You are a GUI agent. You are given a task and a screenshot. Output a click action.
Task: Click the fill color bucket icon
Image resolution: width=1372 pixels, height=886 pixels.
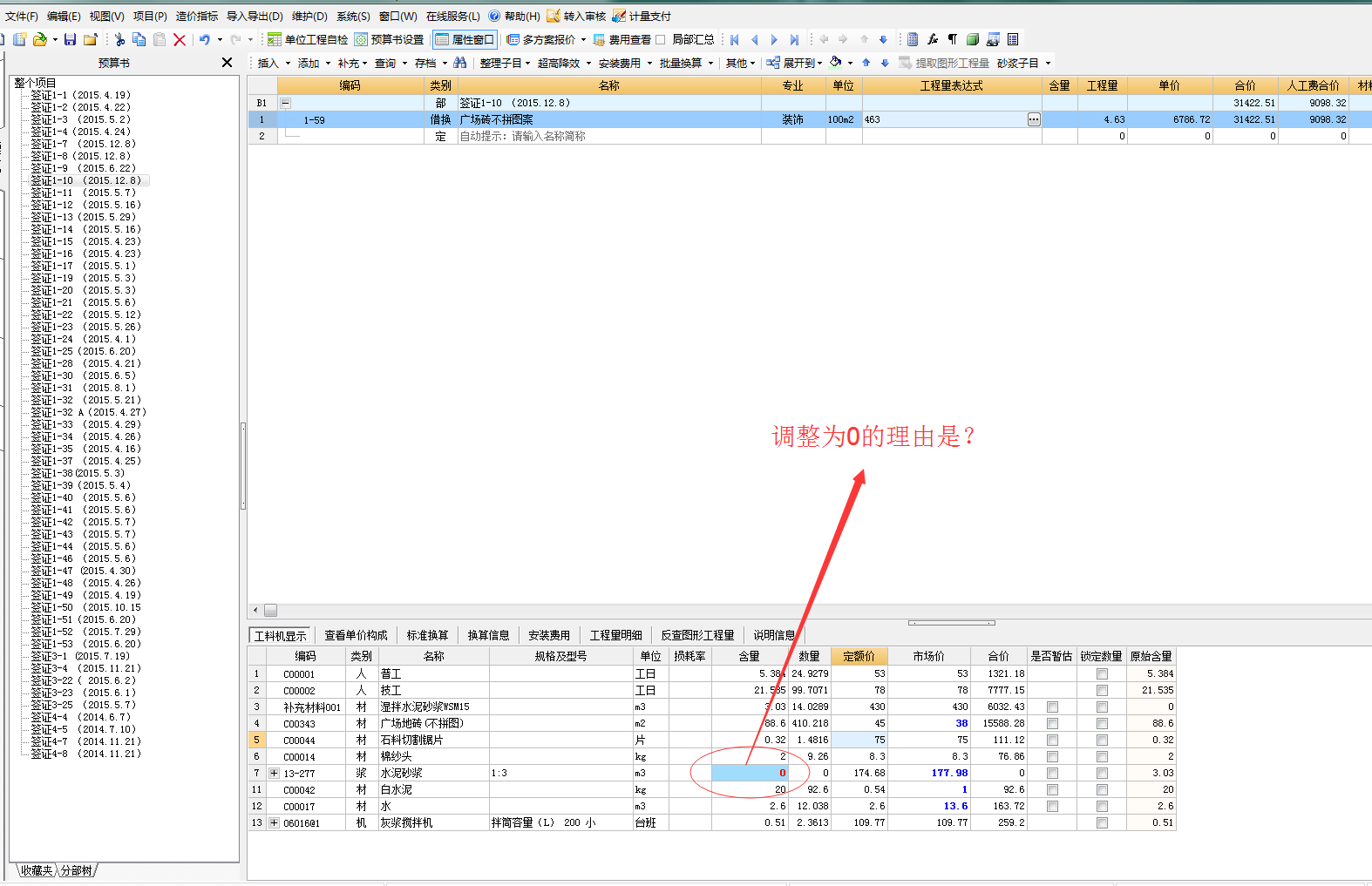[836, 63]
